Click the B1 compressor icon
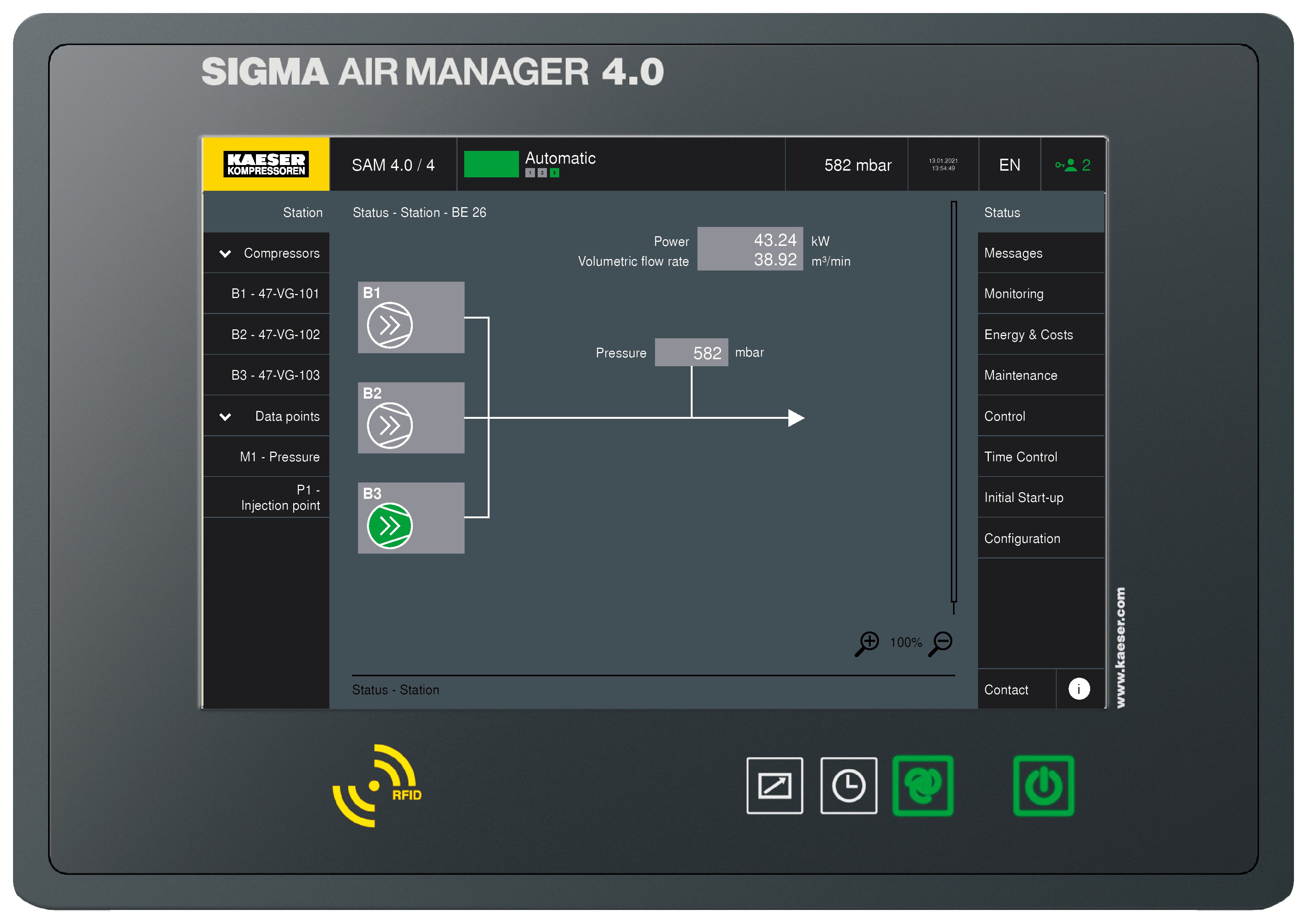This screenshot has width=1307, height=924. click(x=389, y=325)
